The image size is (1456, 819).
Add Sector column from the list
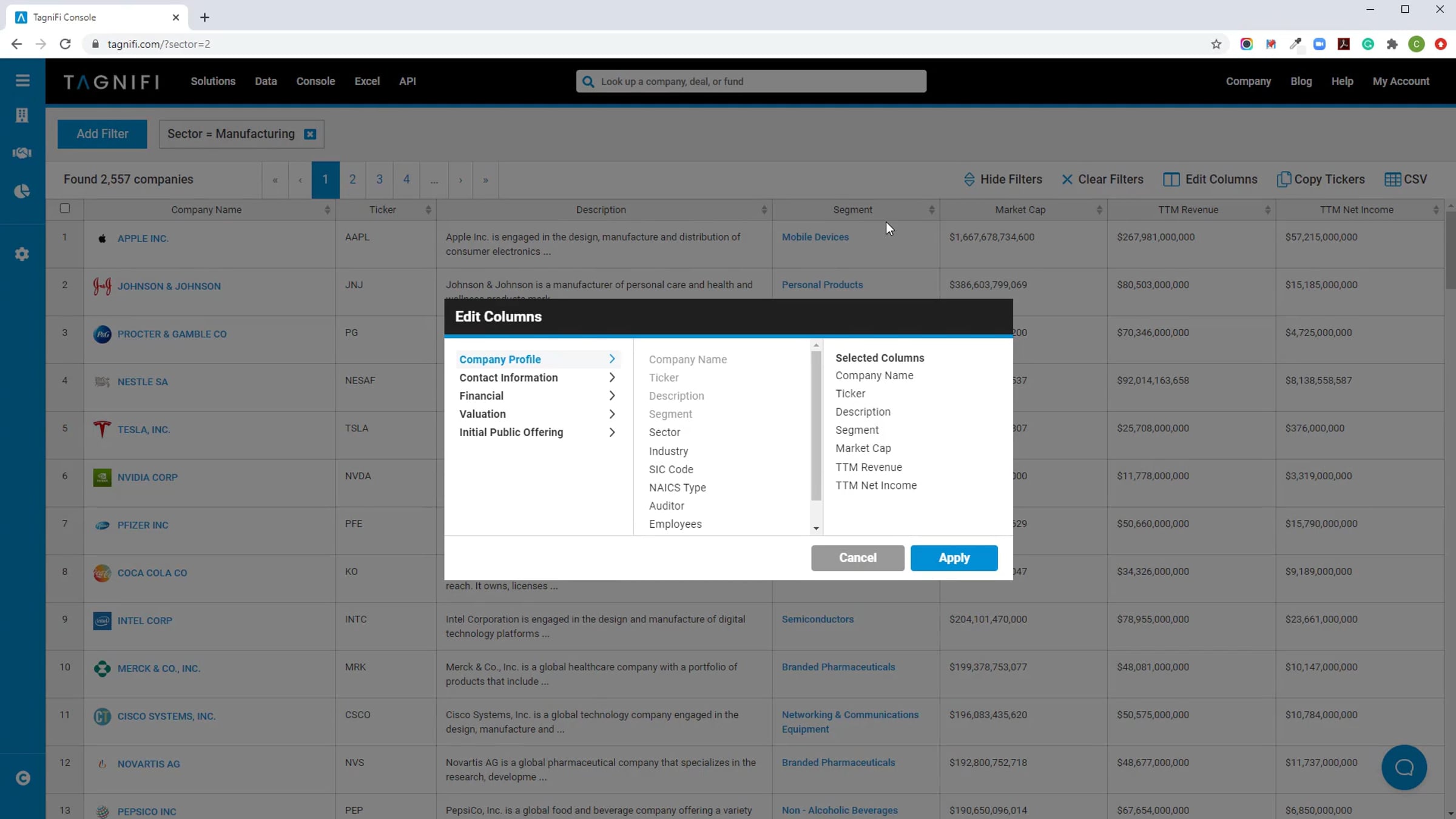pyautogui.click(x=664, y=433)
